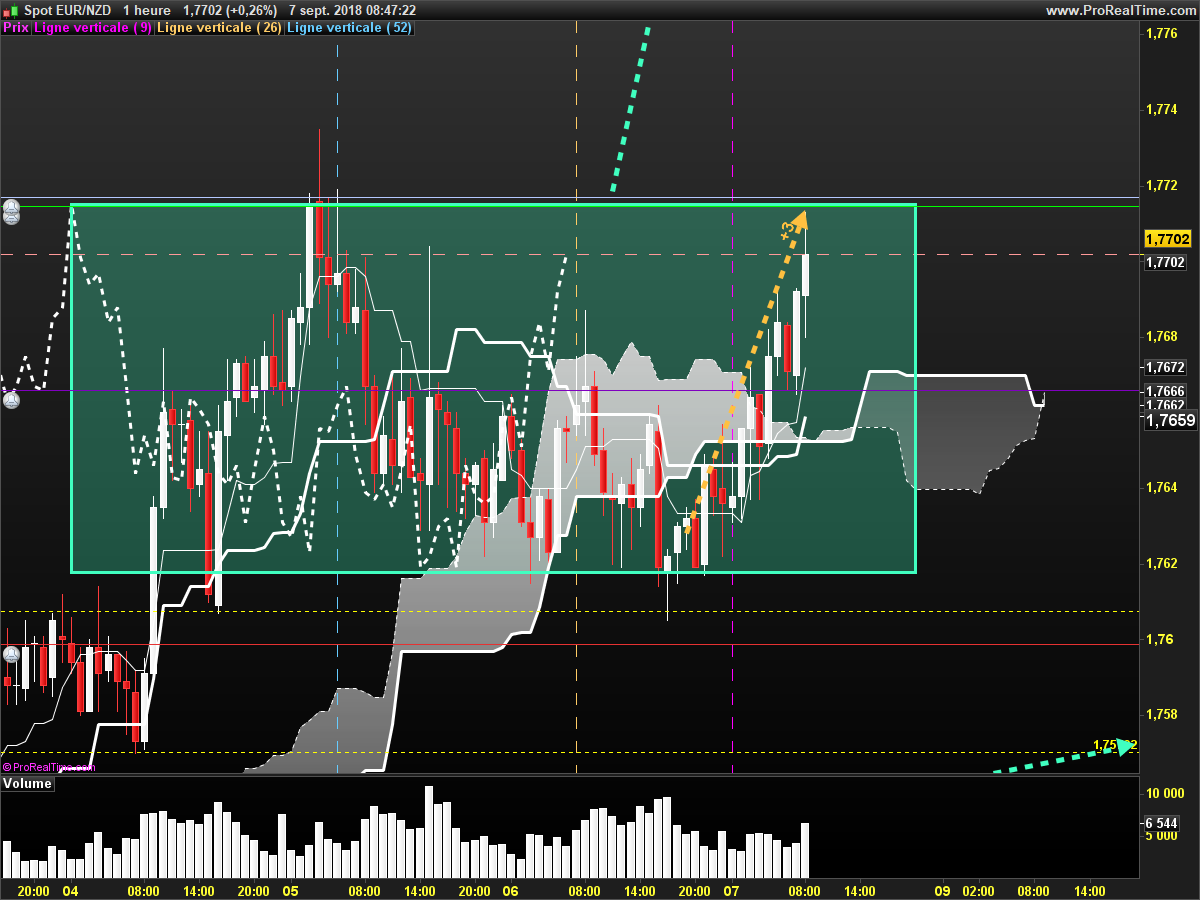Click the 7 sept. 2018 08:47:22 timestamp
The image size is (1200, 900).
352,10
